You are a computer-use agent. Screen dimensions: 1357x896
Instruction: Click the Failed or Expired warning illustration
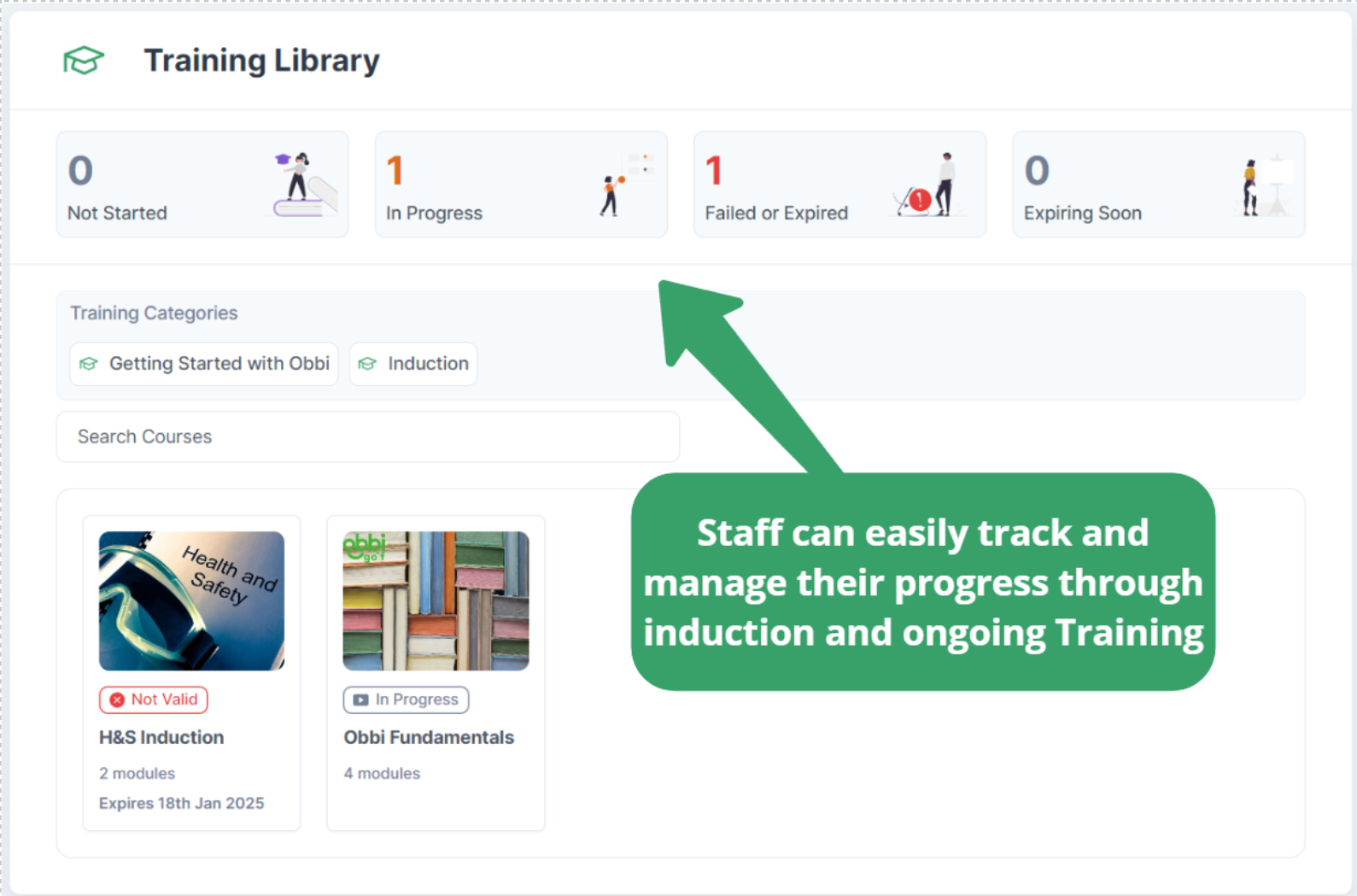(927, 184)
